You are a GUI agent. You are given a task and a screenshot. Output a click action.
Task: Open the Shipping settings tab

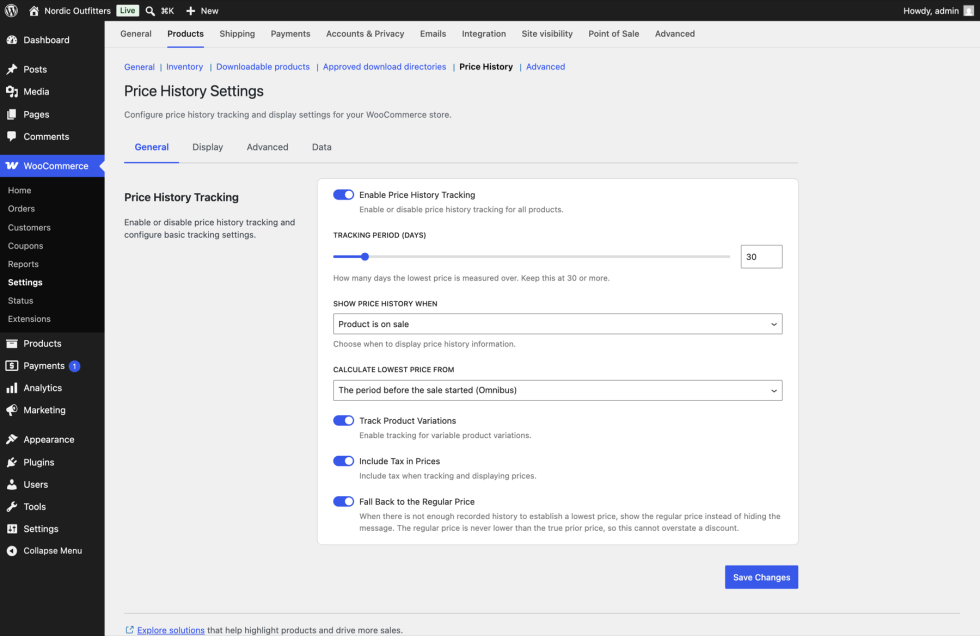coord(237,34)
